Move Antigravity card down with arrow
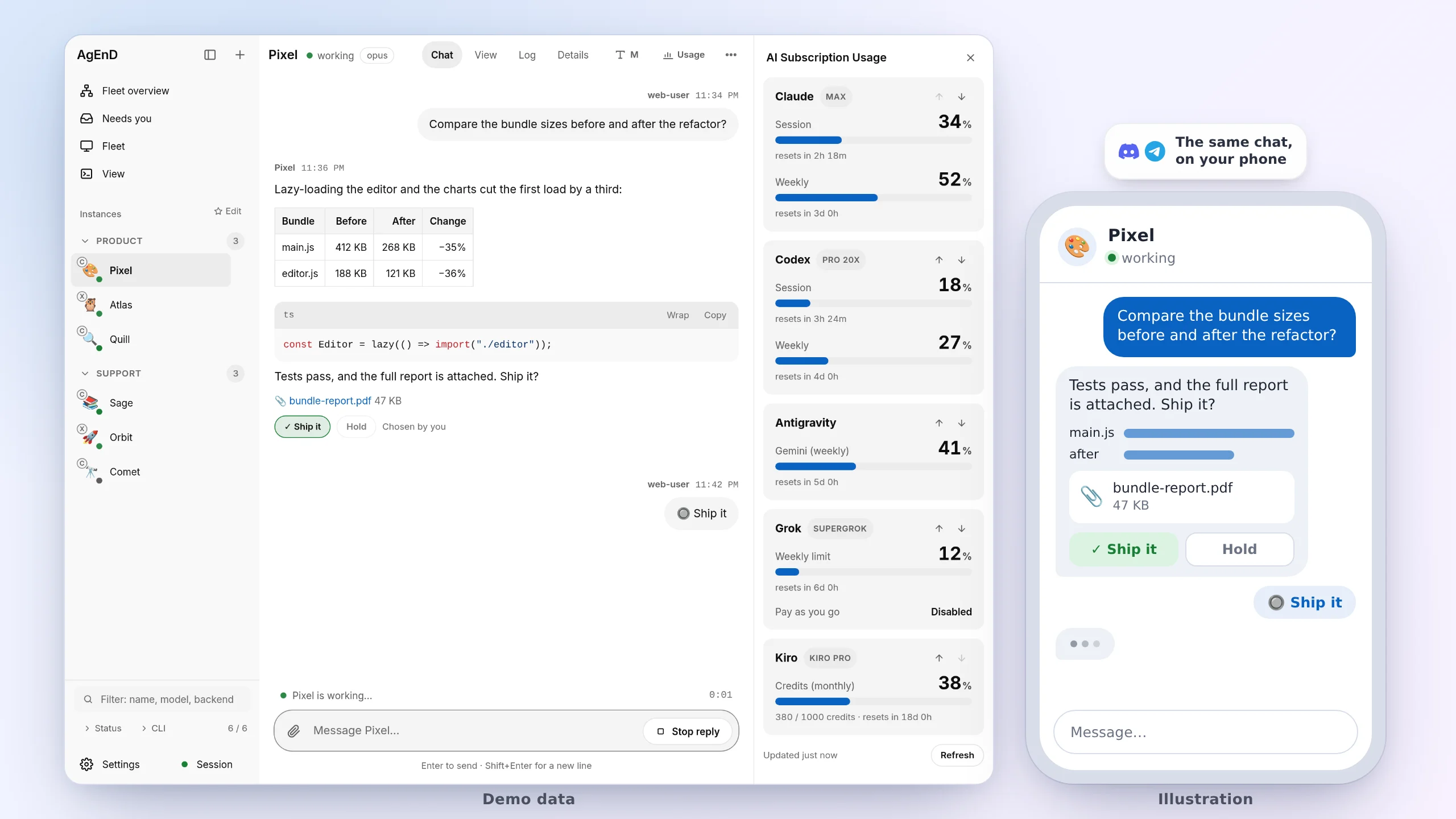Screen dimensions: 1456x819 click(x=961, y=423)
